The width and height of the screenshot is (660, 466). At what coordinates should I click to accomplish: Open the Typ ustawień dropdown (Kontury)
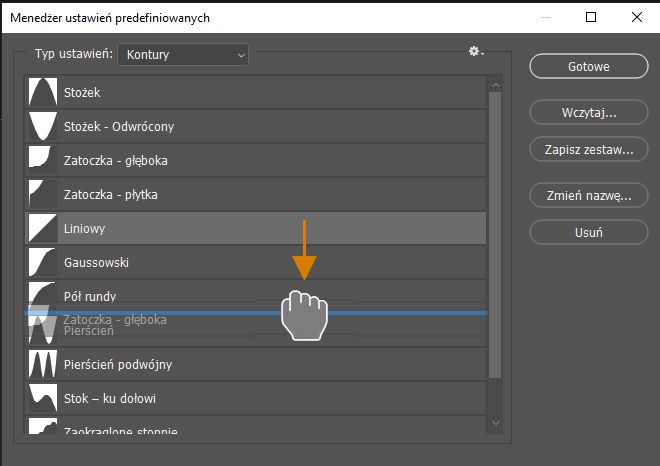[x=183, y=55]
